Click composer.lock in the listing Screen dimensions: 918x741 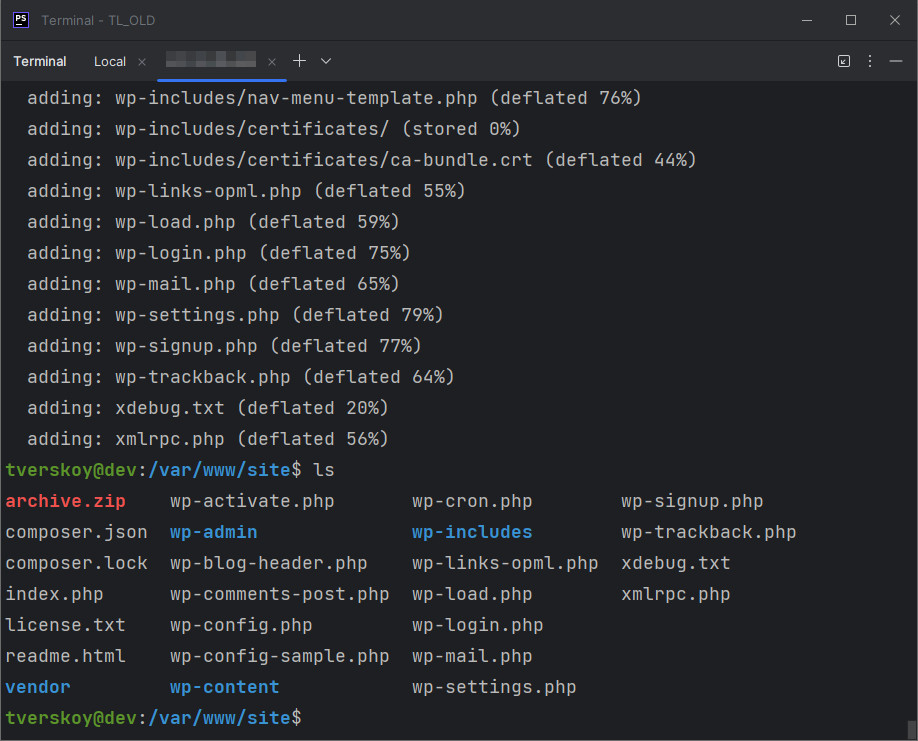click(x=76, y=563)
